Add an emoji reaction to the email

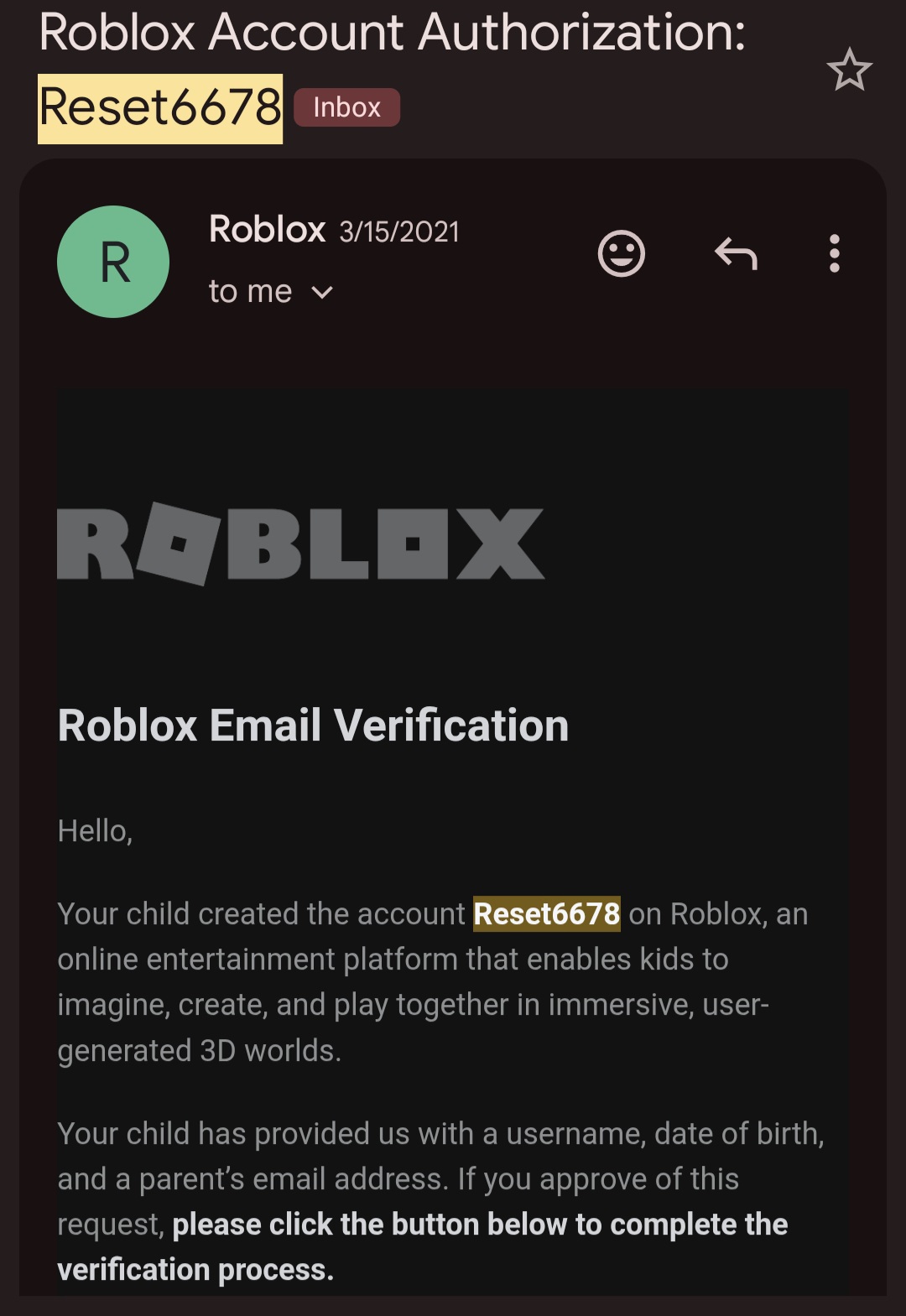click(621, 253)
